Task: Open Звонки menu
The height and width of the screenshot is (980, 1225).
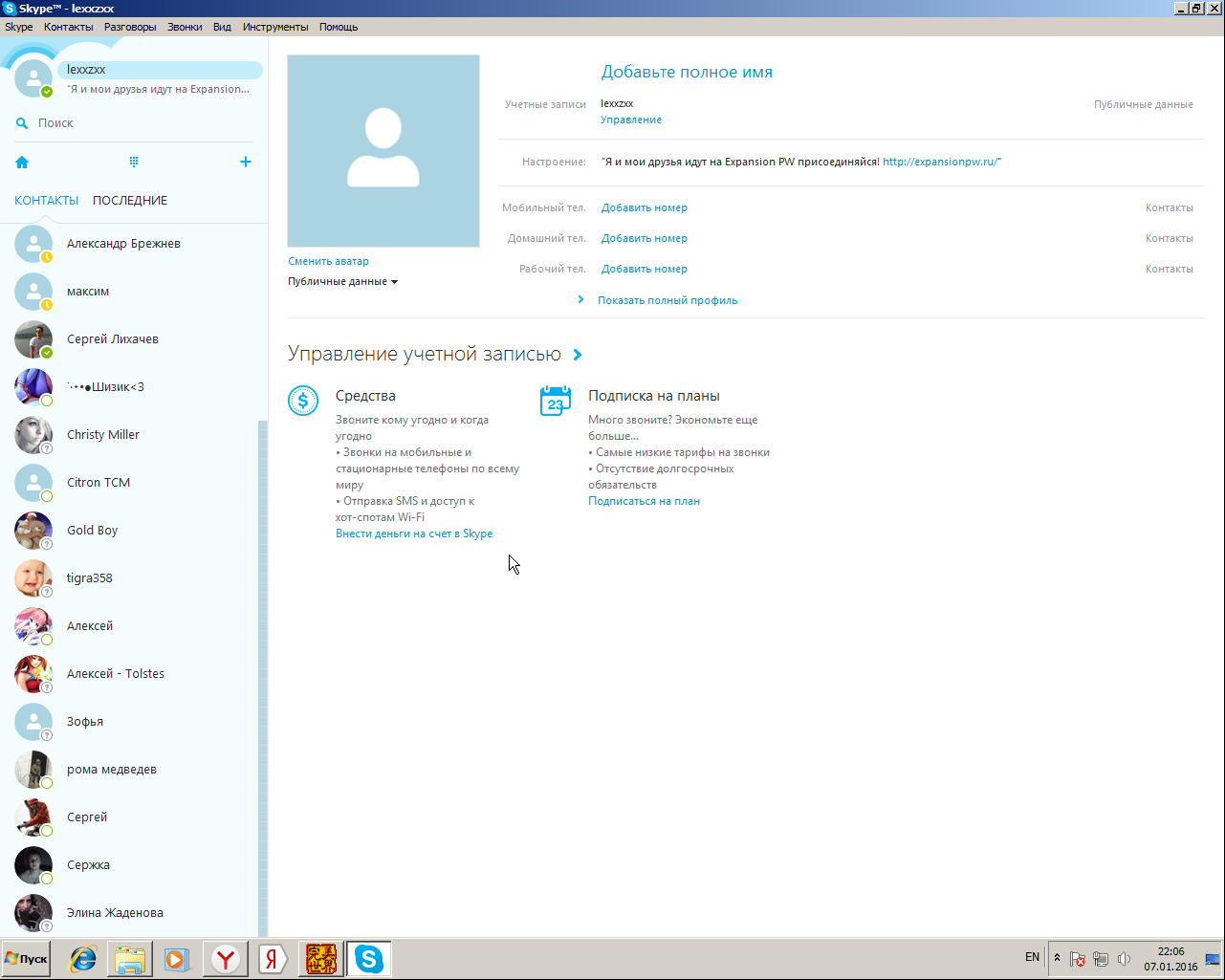Action: tap(185, 27)
